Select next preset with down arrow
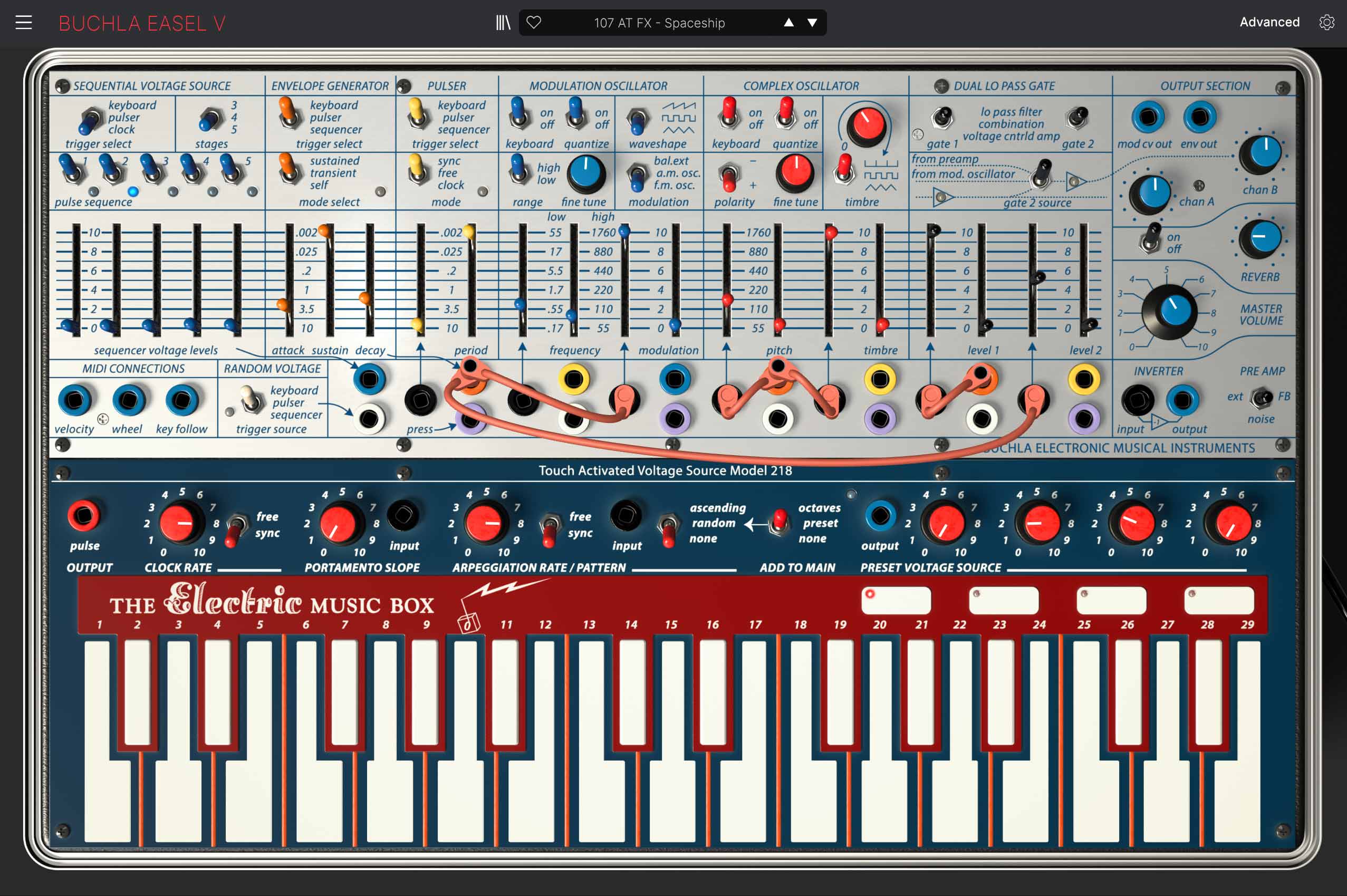1347x896 pixels. click(x=812, y=23)
